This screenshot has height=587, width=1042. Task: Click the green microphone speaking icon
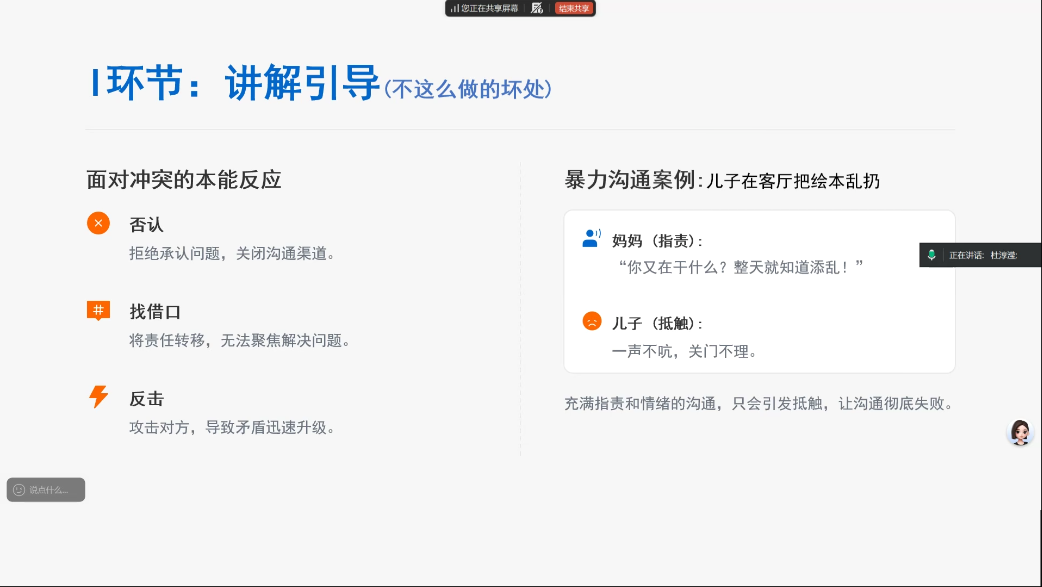tap(932, 255)
